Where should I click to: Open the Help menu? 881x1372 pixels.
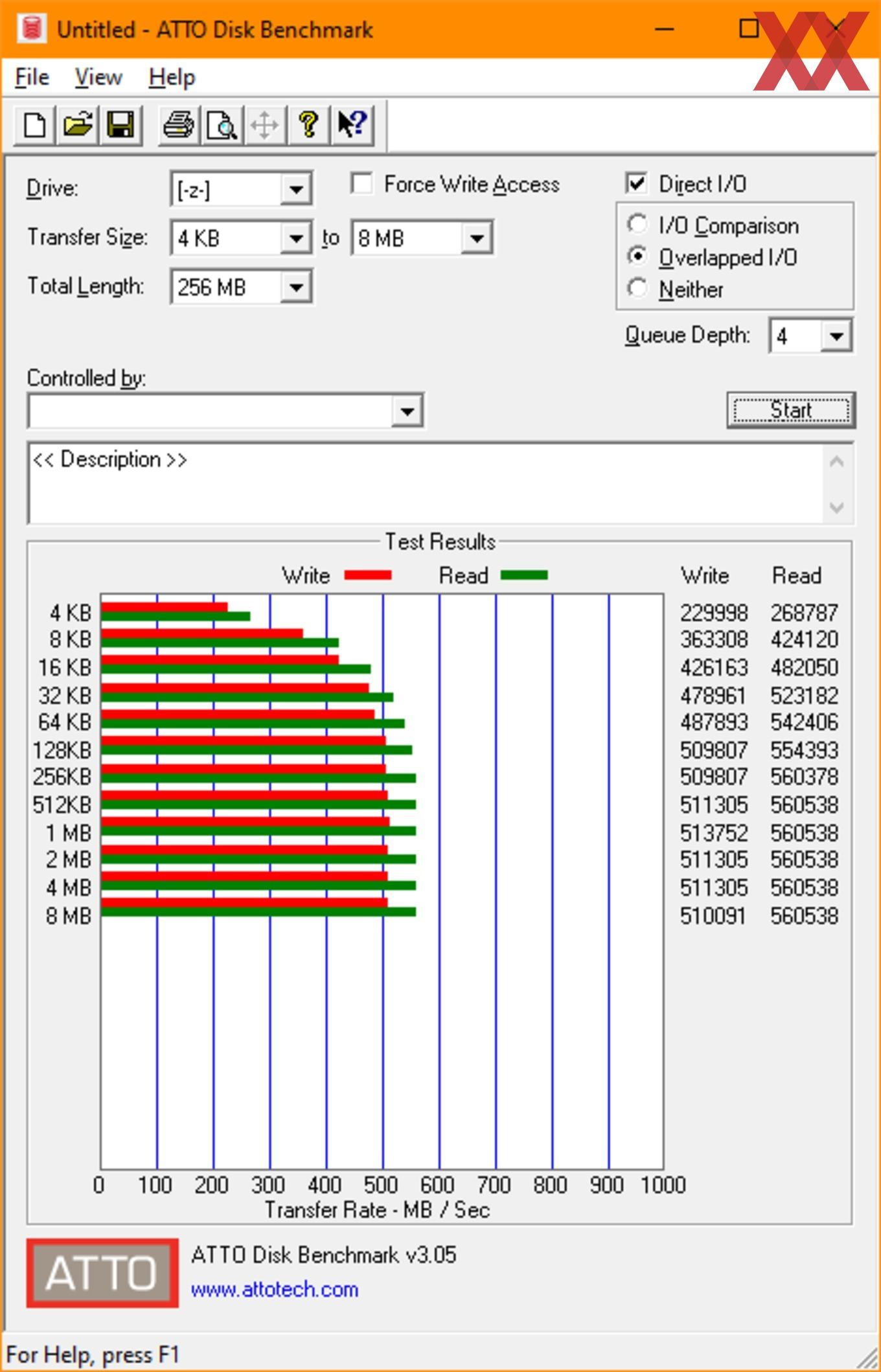[x=172, y=78]
